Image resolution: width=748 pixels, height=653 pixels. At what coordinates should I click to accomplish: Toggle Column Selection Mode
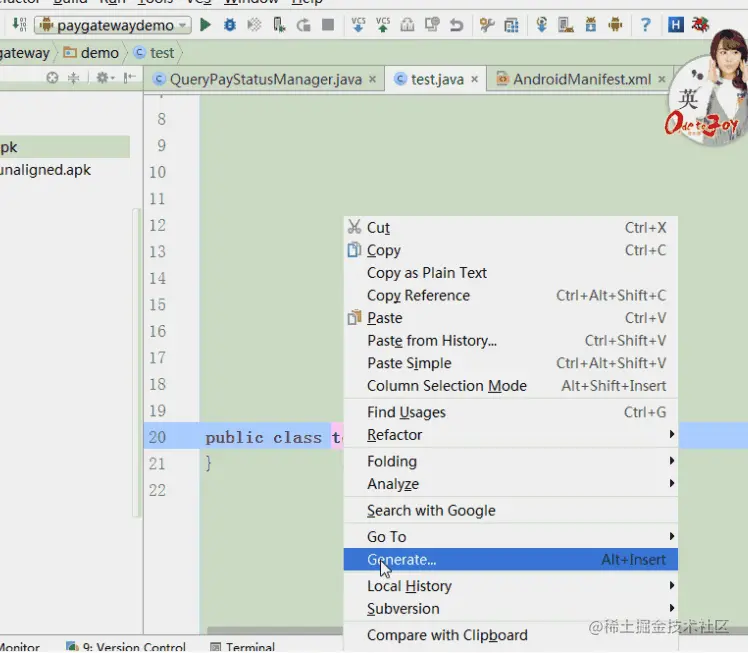(x=510, y=385)
